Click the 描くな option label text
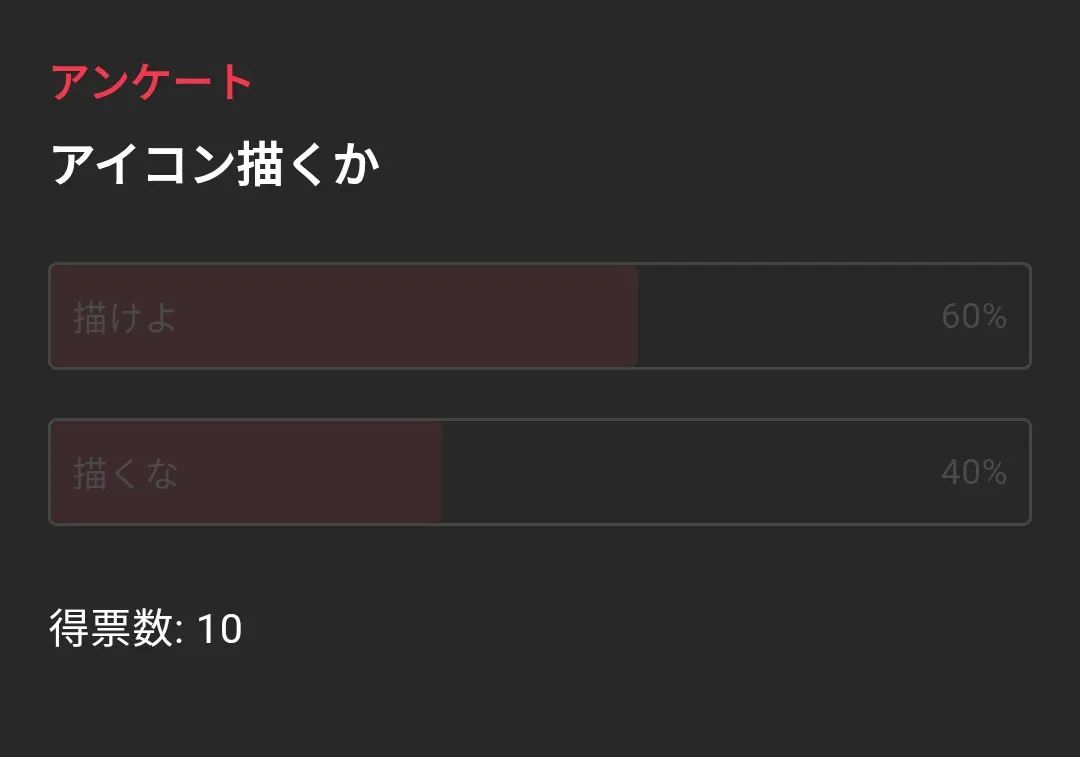Image resolution: width=1080 pixels, height=757 pixels. point(125,474)
